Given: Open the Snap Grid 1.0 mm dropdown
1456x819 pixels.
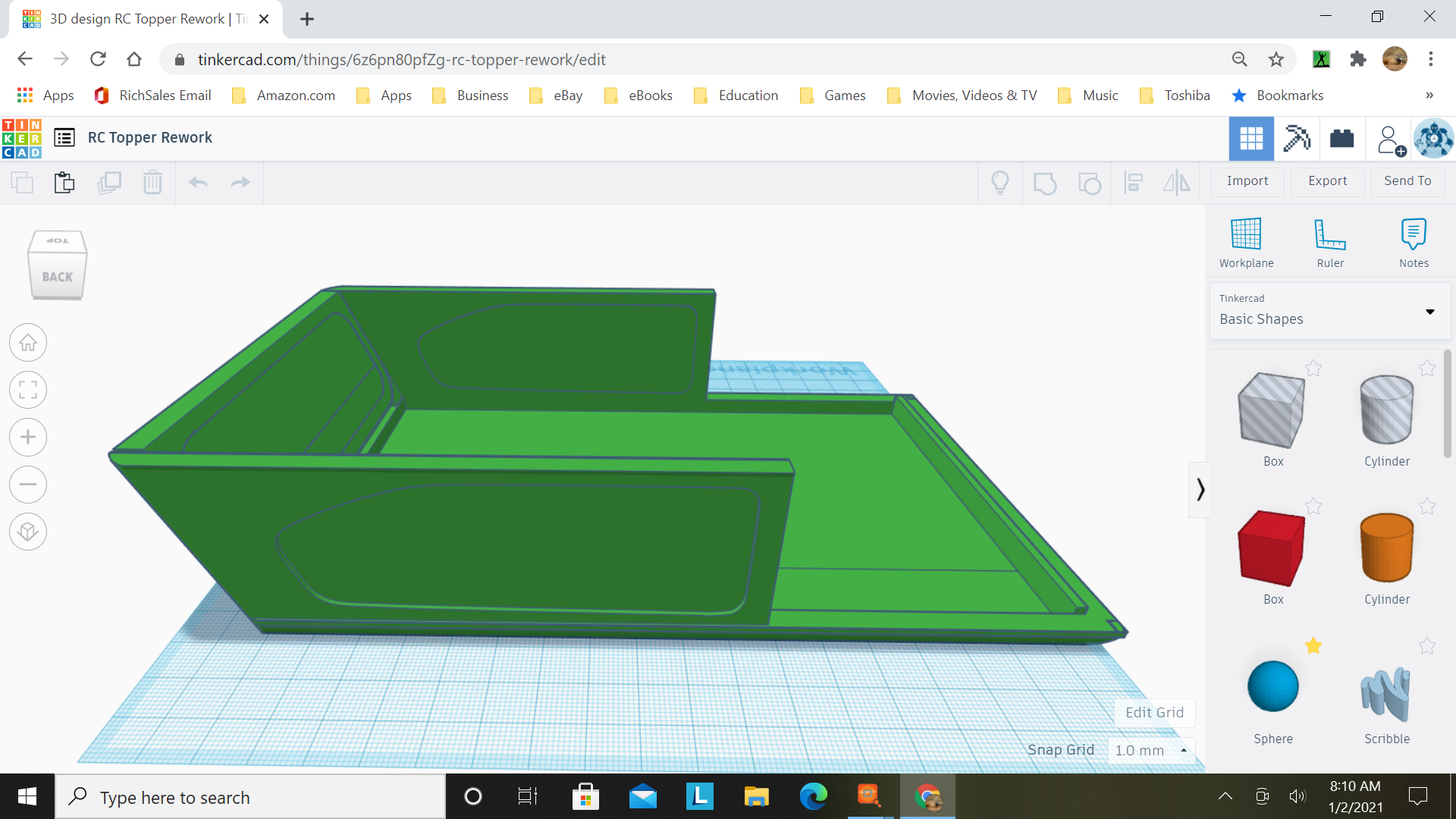Looking at the screenshot, I should (x=1150, y=750).
